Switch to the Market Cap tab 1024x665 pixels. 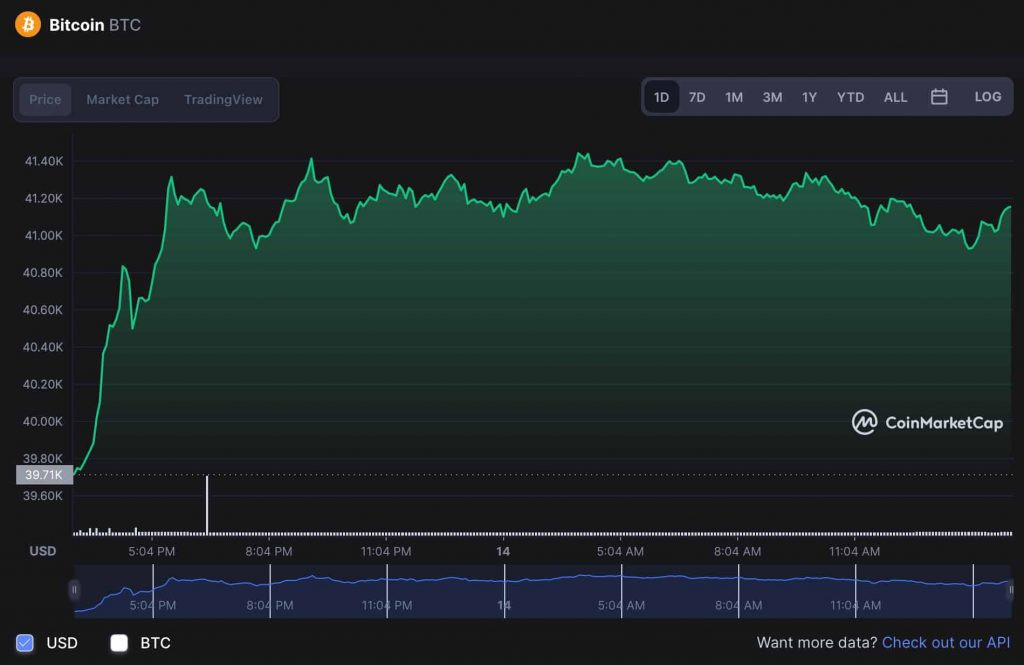click(123, 100)
